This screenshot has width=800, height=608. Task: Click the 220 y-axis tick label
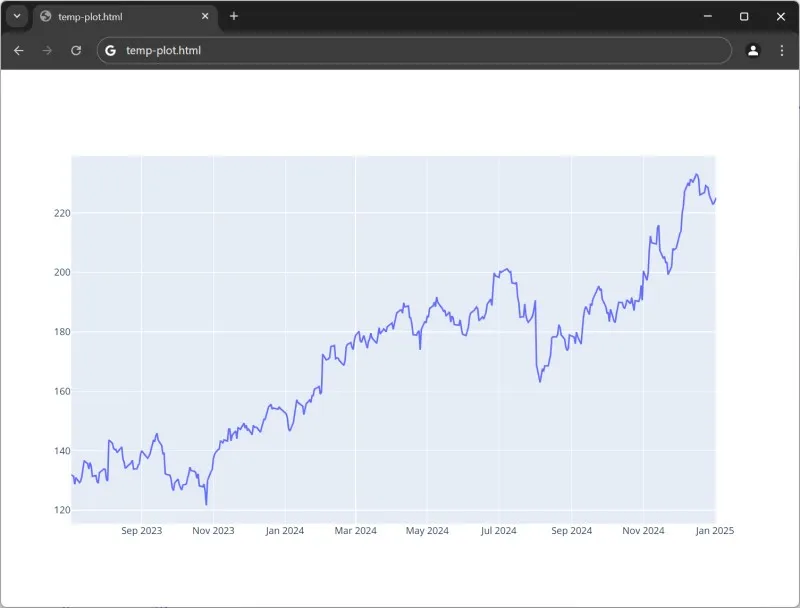[x=62, y=213]
